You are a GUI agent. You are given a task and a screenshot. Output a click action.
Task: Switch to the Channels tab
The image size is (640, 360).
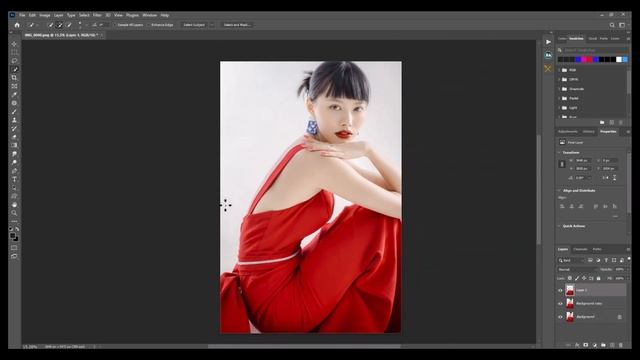(x=580, y=249)
